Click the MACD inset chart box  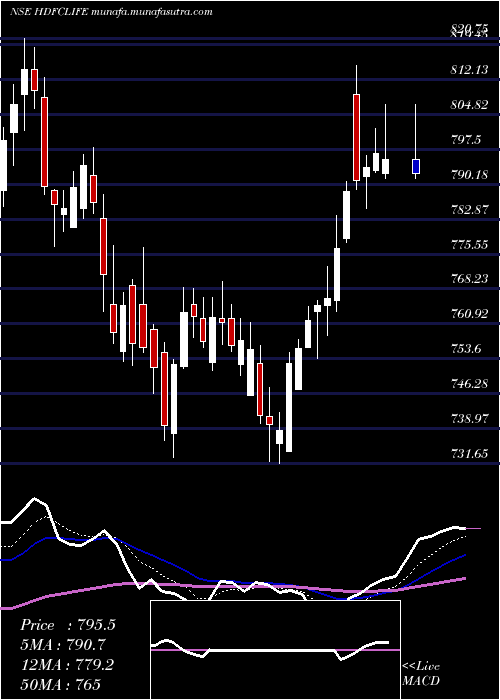[x=275, y=650]
